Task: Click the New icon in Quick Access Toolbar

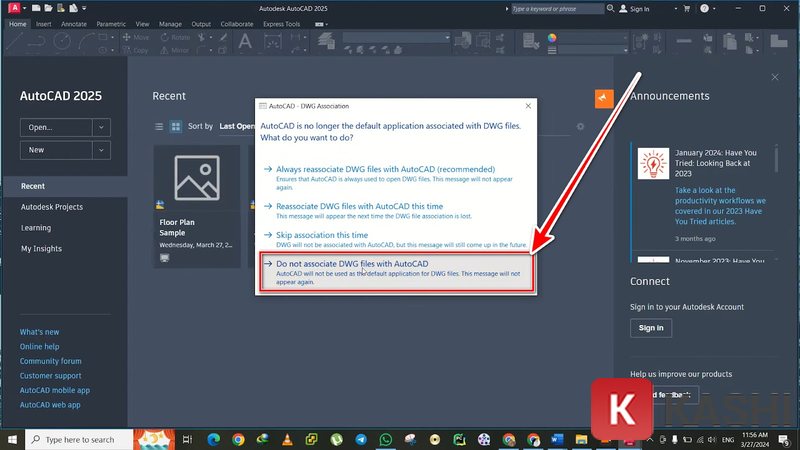Action: click(36, 8)
